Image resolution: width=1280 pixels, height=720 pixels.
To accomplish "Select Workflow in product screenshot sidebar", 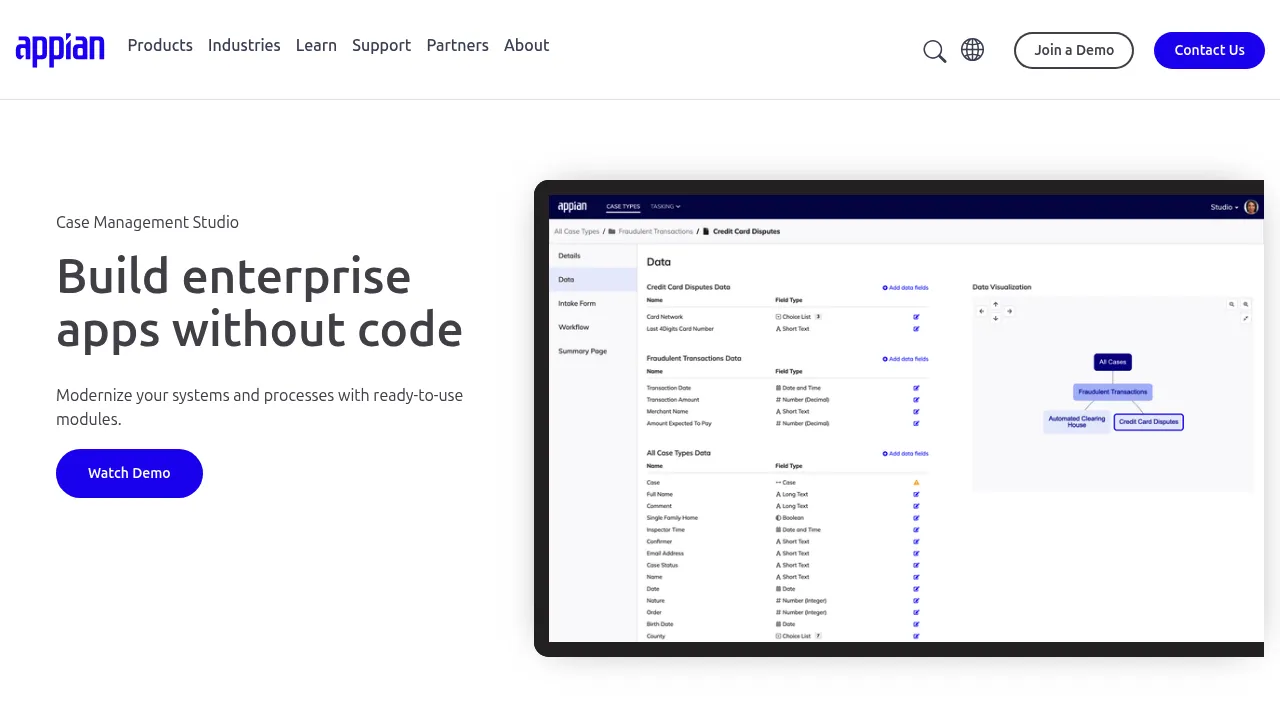I will click(x=592, y=327).
